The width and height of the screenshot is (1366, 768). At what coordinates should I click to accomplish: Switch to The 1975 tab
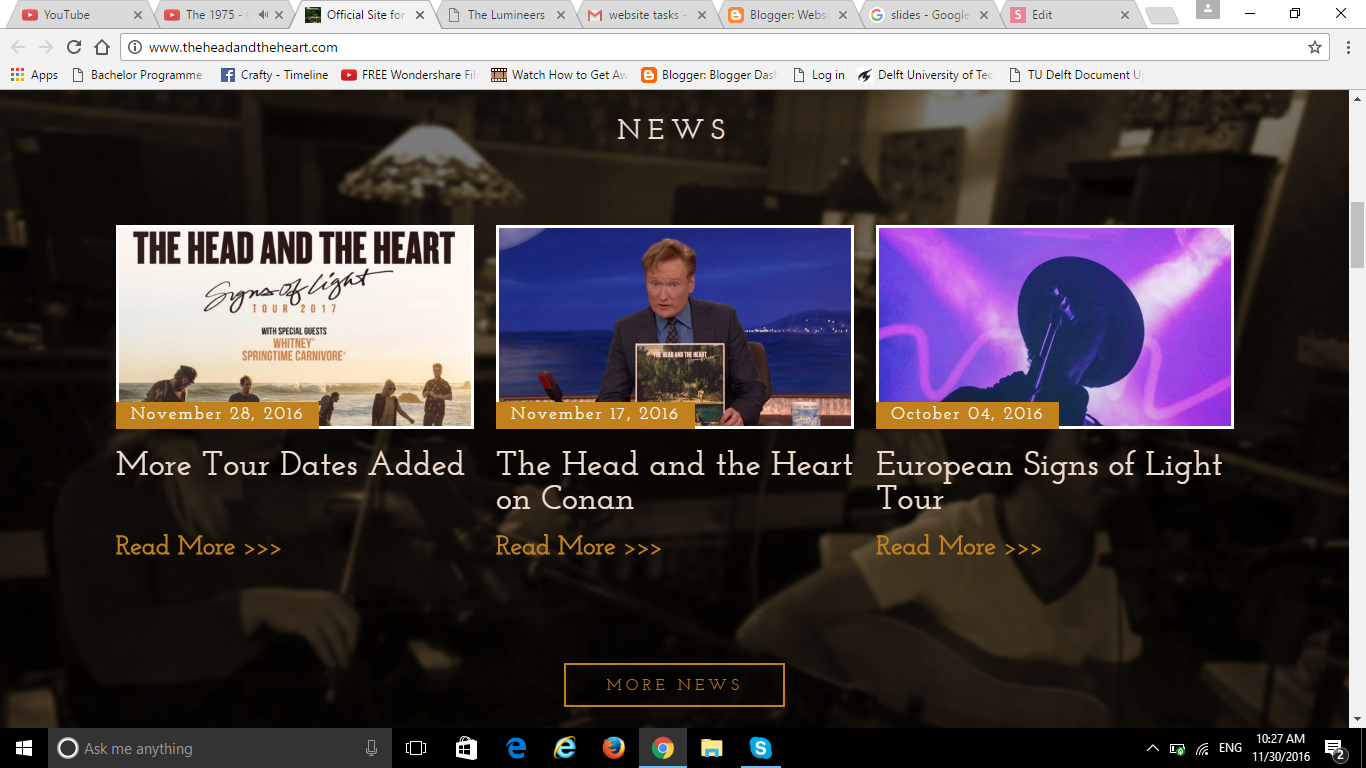(x=222, y=15)
